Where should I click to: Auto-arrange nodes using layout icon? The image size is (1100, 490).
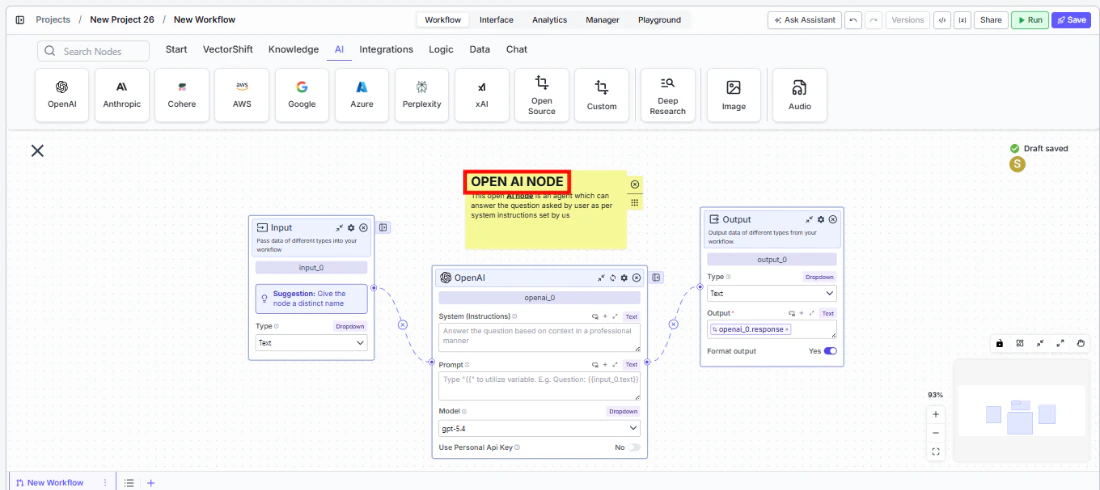point(1020,343)
